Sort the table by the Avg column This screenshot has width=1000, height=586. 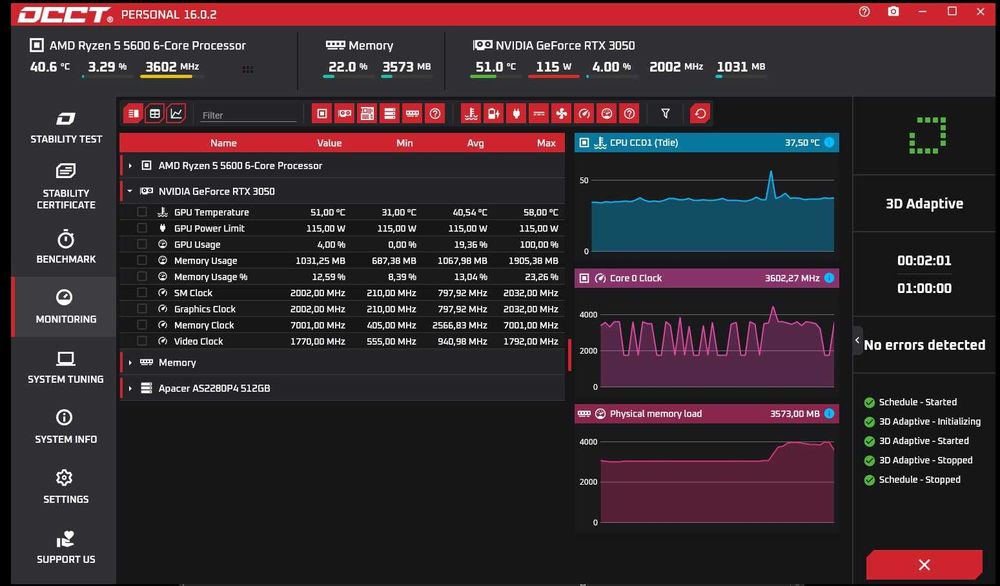click(475, 143)
